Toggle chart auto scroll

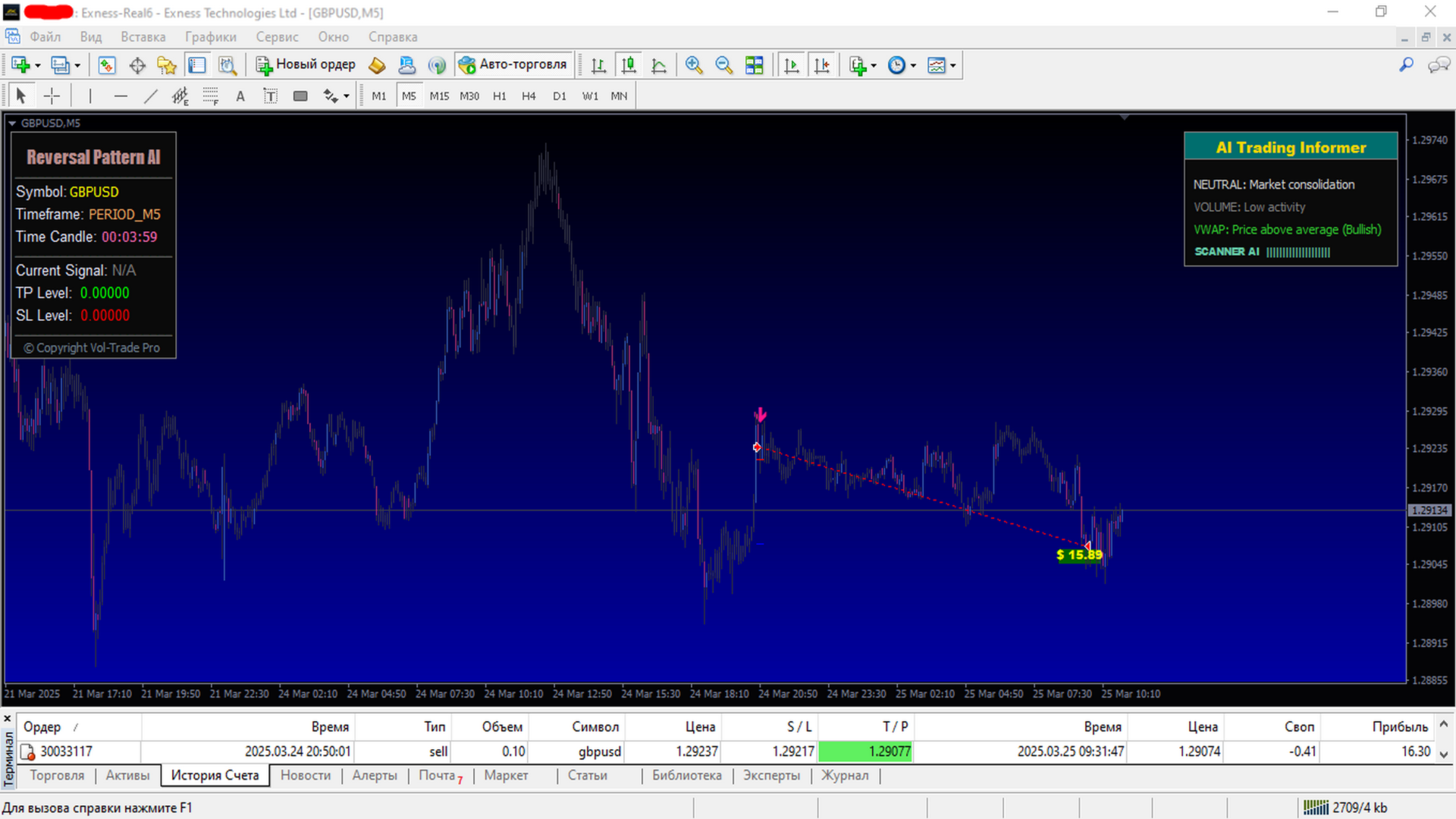pos(792,65)
